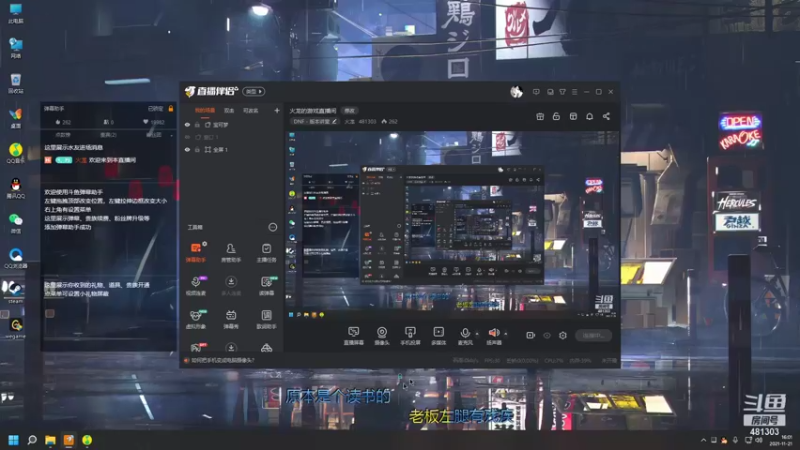Open steam desktop shortcut
The image size is (800, 450).
(x=15, y=292)
